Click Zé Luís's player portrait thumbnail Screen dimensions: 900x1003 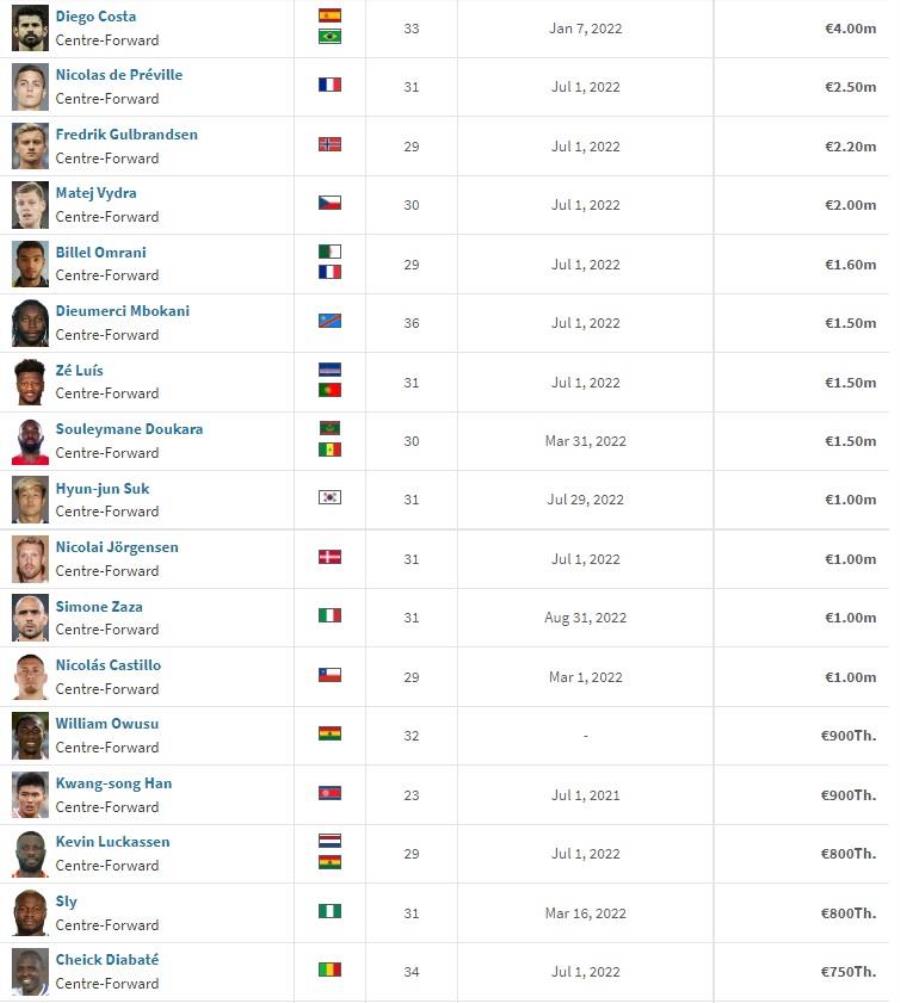[x=30, y=382]
